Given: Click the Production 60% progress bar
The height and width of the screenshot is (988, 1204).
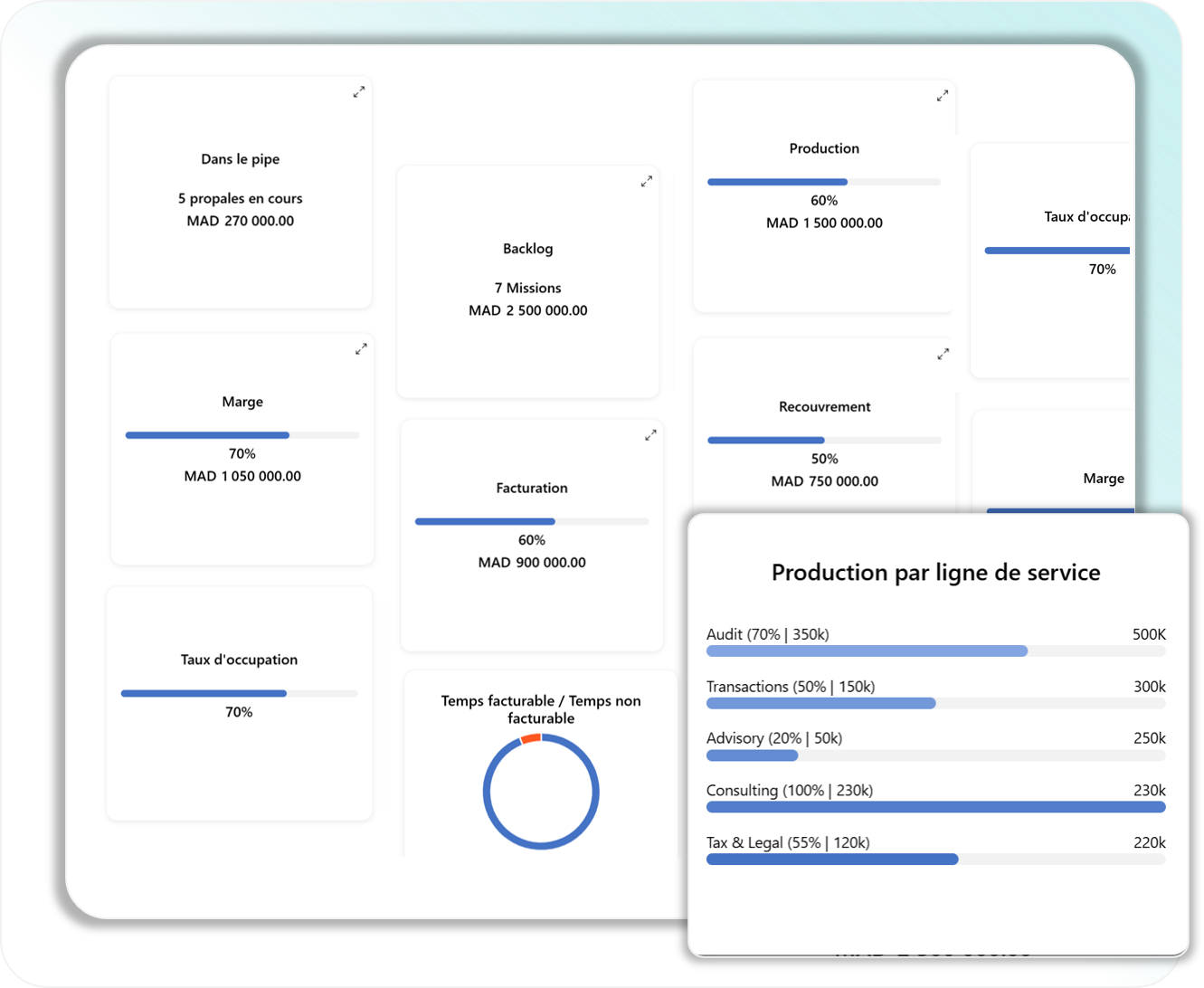Looking at the screenshot, I should (823, 182).
